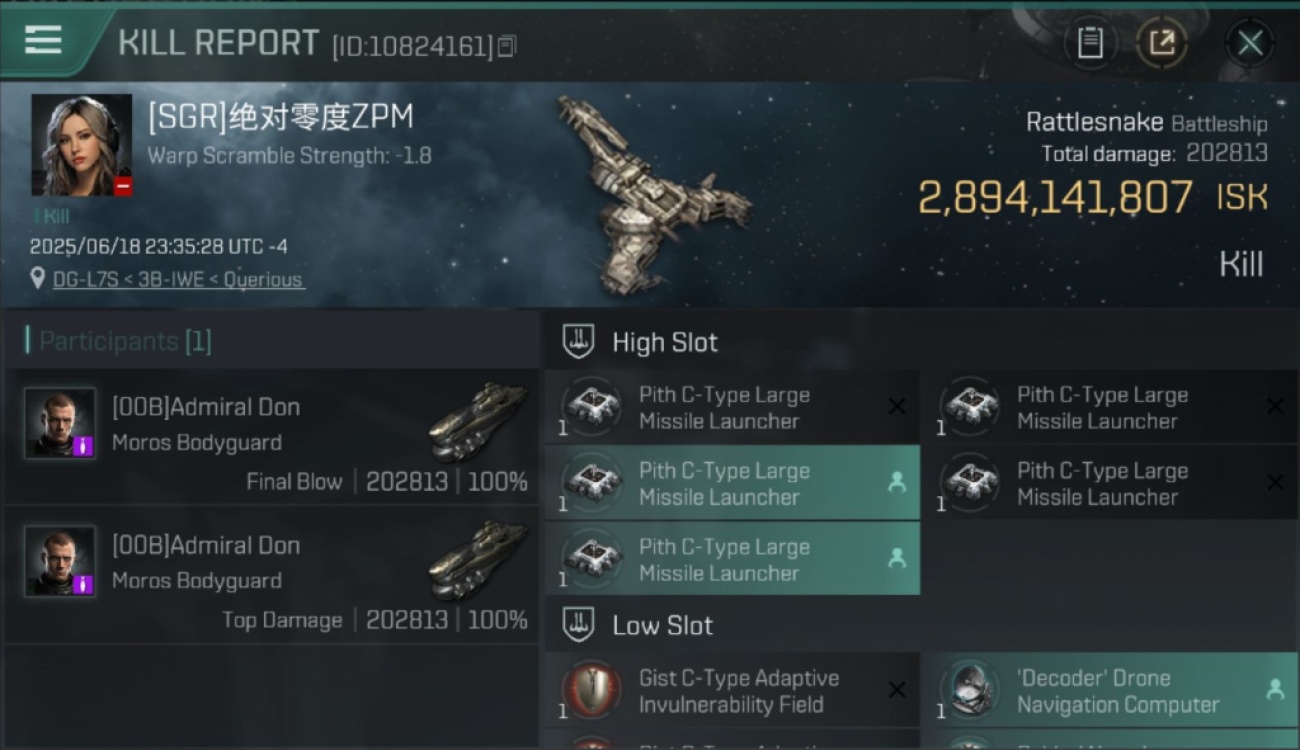Image resolution: width=1300 pixels, height=750 pixels.
Task: Select the first destroyed Pith C-Type launcher
Action: coord(732,408)
